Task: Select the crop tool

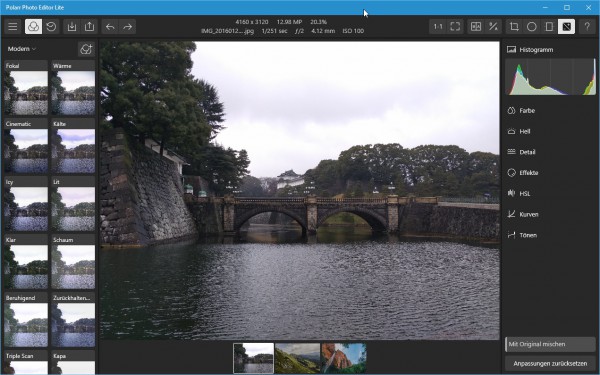Action: click(514, 26)
